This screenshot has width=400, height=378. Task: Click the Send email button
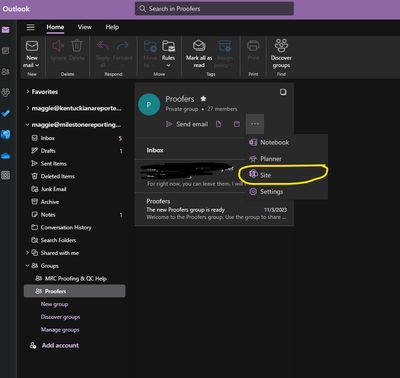187,124
